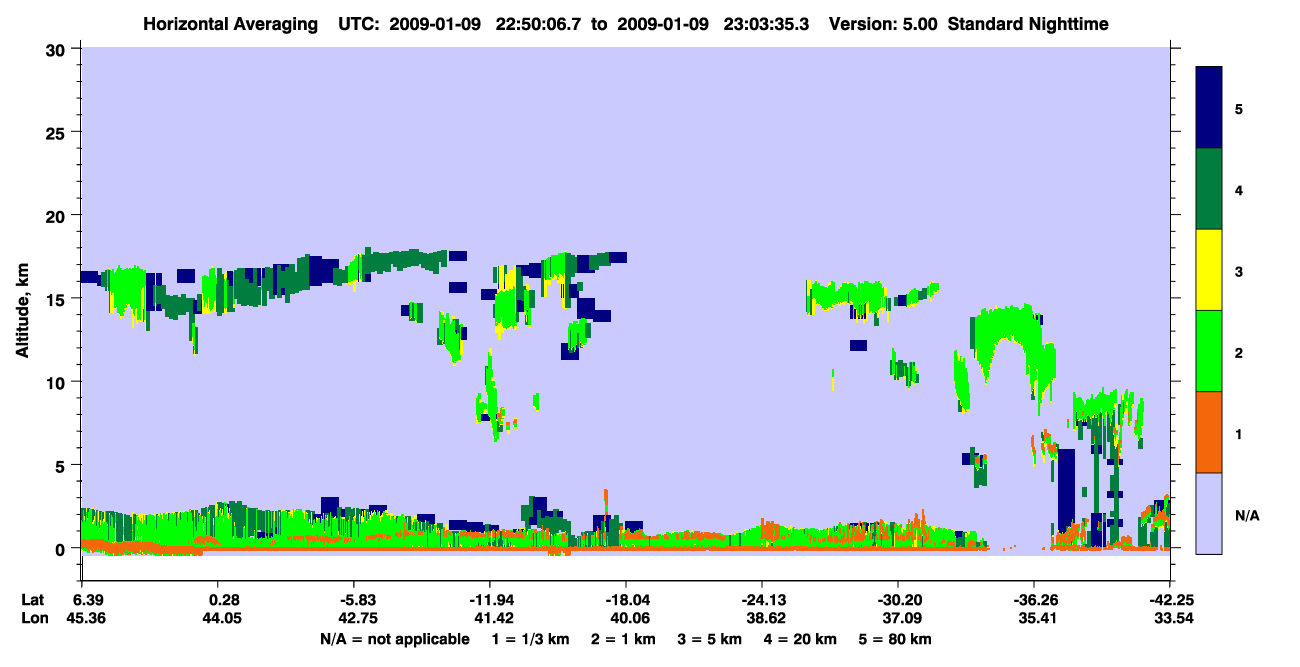Click latitude value 0.28
Image resolution: width=1300 pixels, height=667 pixels.
(224, 600)
